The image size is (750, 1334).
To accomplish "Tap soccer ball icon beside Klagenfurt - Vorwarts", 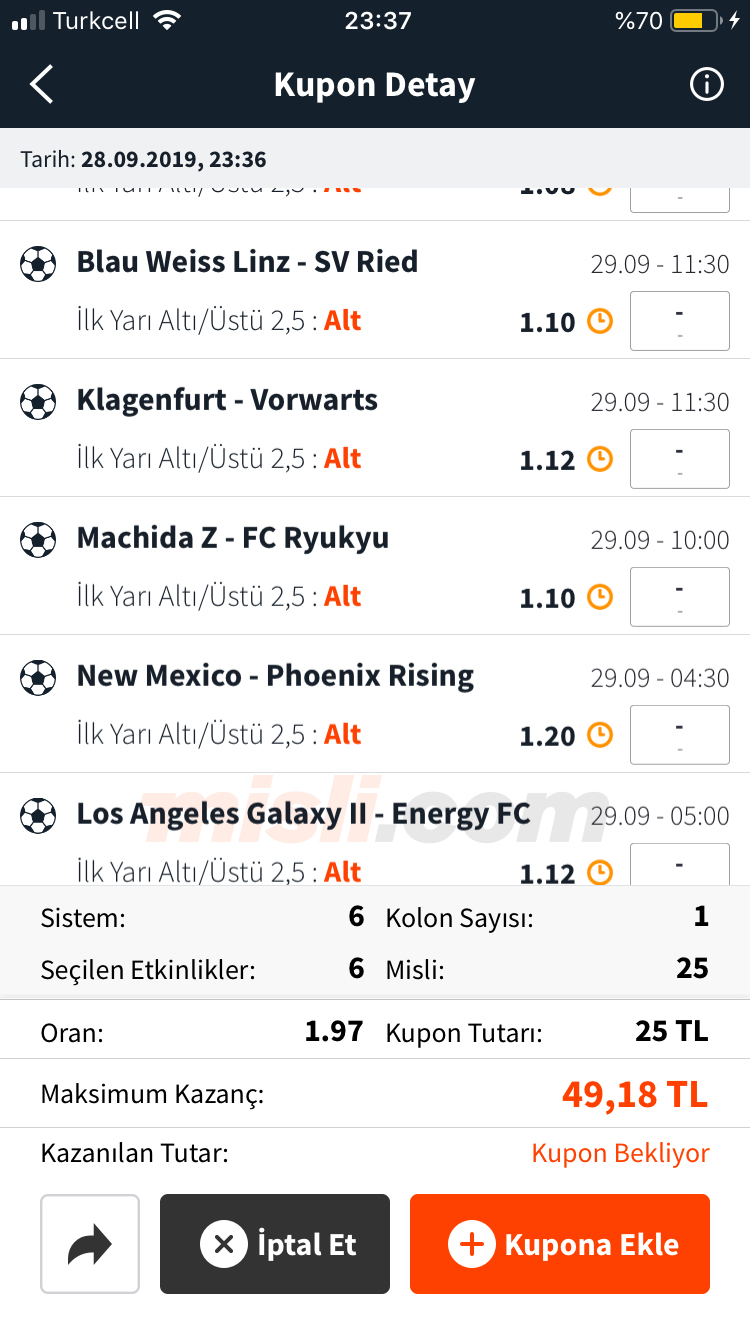I will [38, 402].
